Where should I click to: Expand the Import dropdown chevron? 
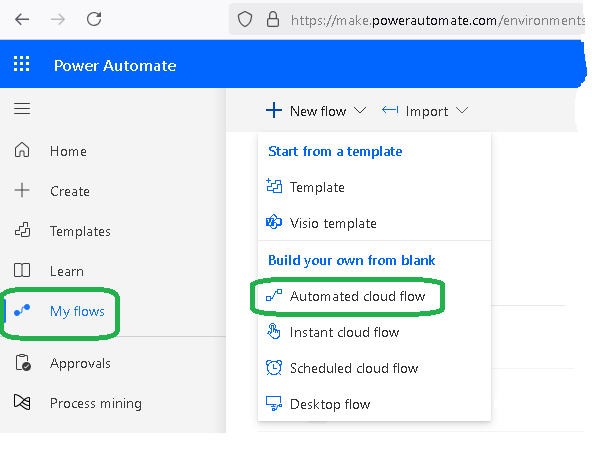pyautogui.click(x=462, y=111)
